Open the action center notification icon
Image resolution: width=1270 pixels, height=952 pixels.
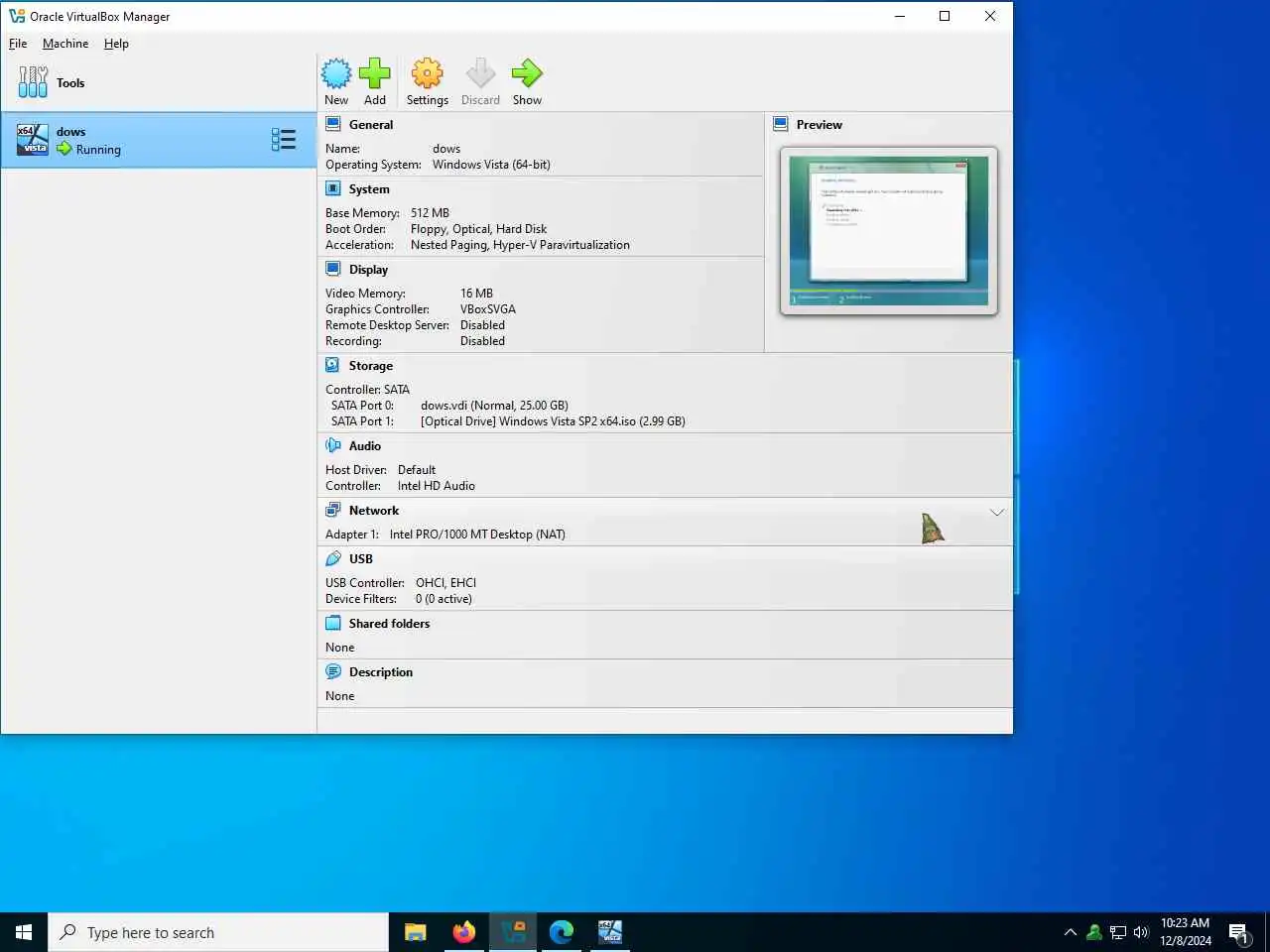(x=1238, y=932)
